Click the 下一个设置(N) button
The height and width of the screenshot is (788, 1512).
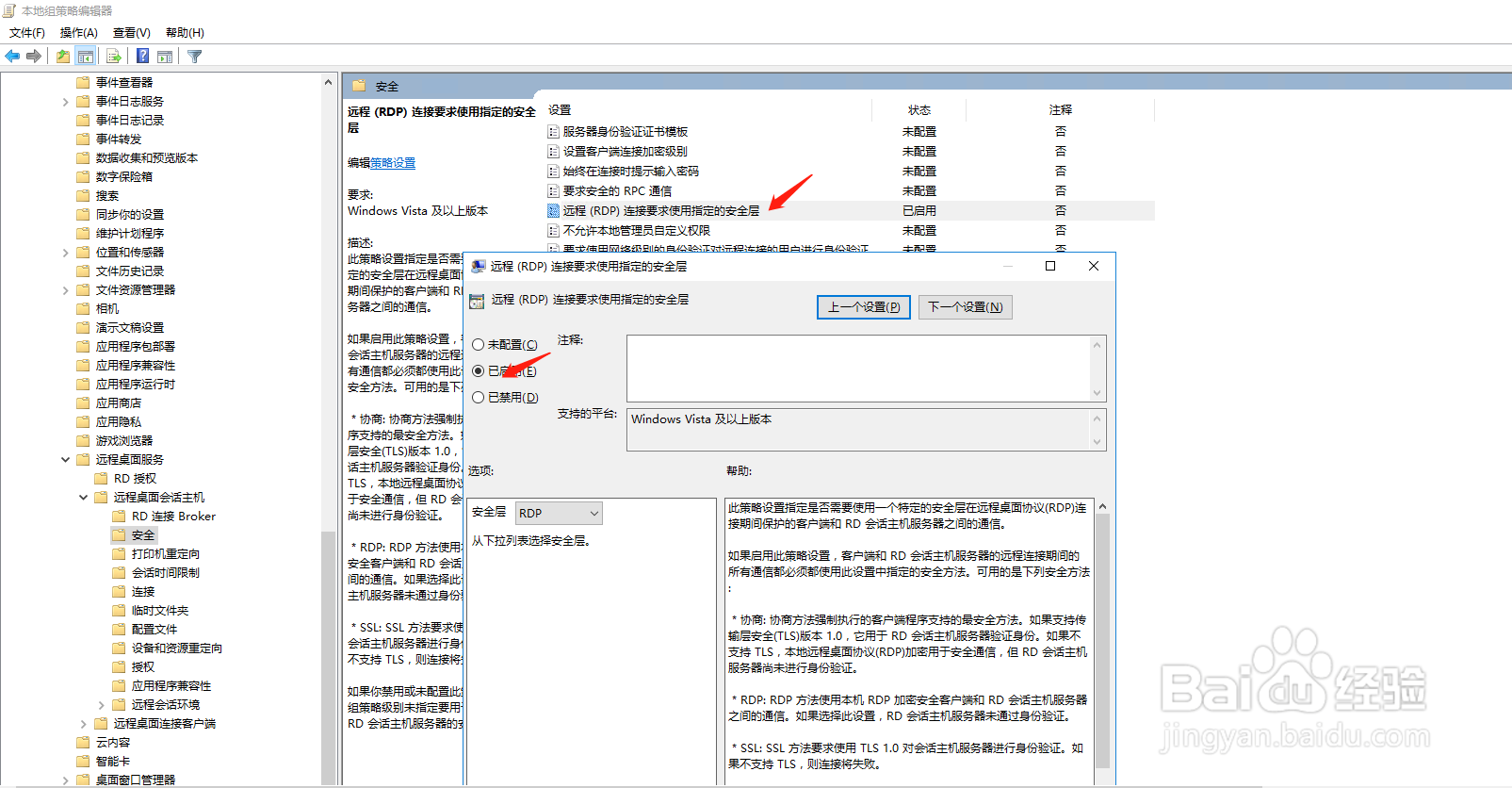tap(966, 307)
